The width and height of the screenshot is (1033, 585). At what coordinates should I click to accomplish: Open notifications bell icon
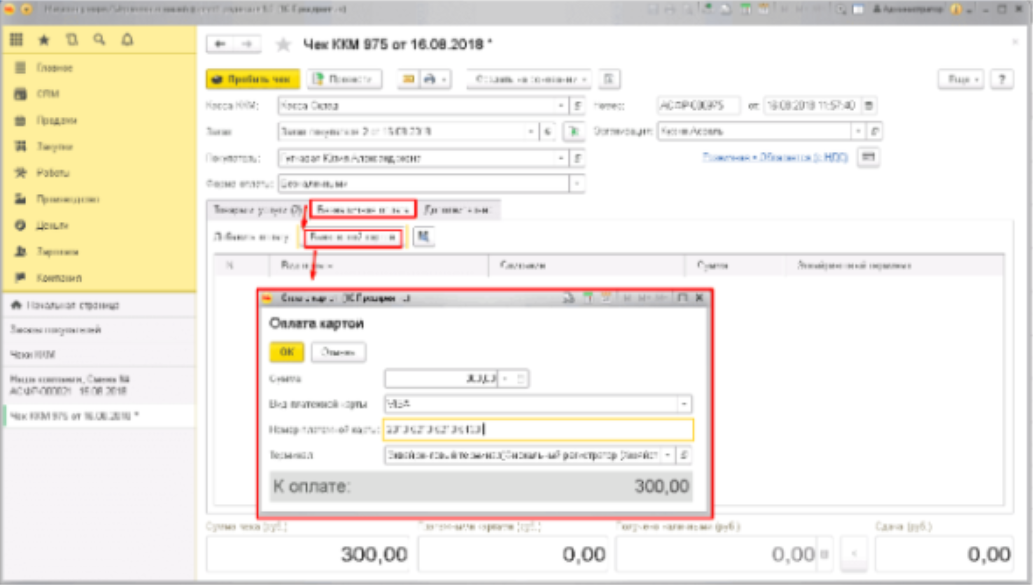click(x=127, y=41)
